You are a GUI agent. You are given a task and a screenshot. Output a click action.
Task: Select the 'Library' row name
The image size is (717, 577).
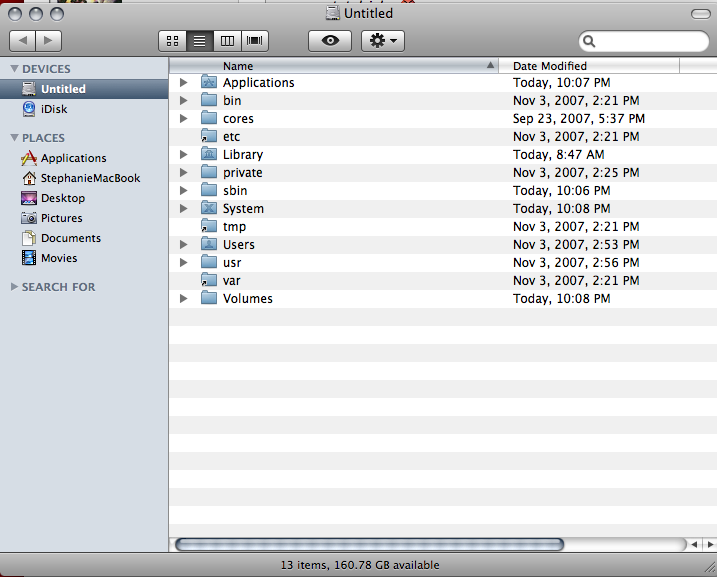243,155
